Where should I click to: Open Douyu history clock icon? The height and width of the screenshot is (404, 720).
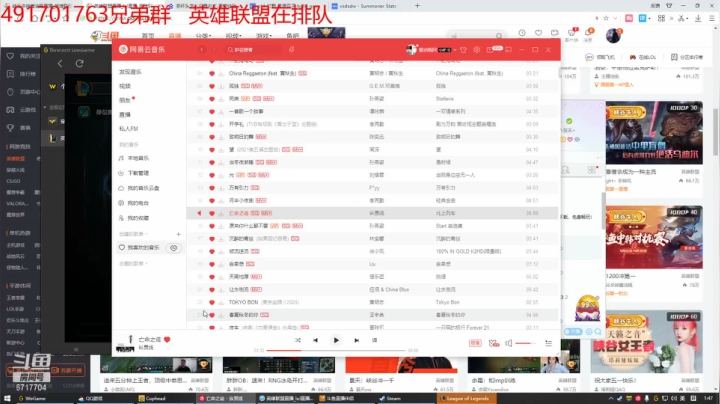coord(522,33)
